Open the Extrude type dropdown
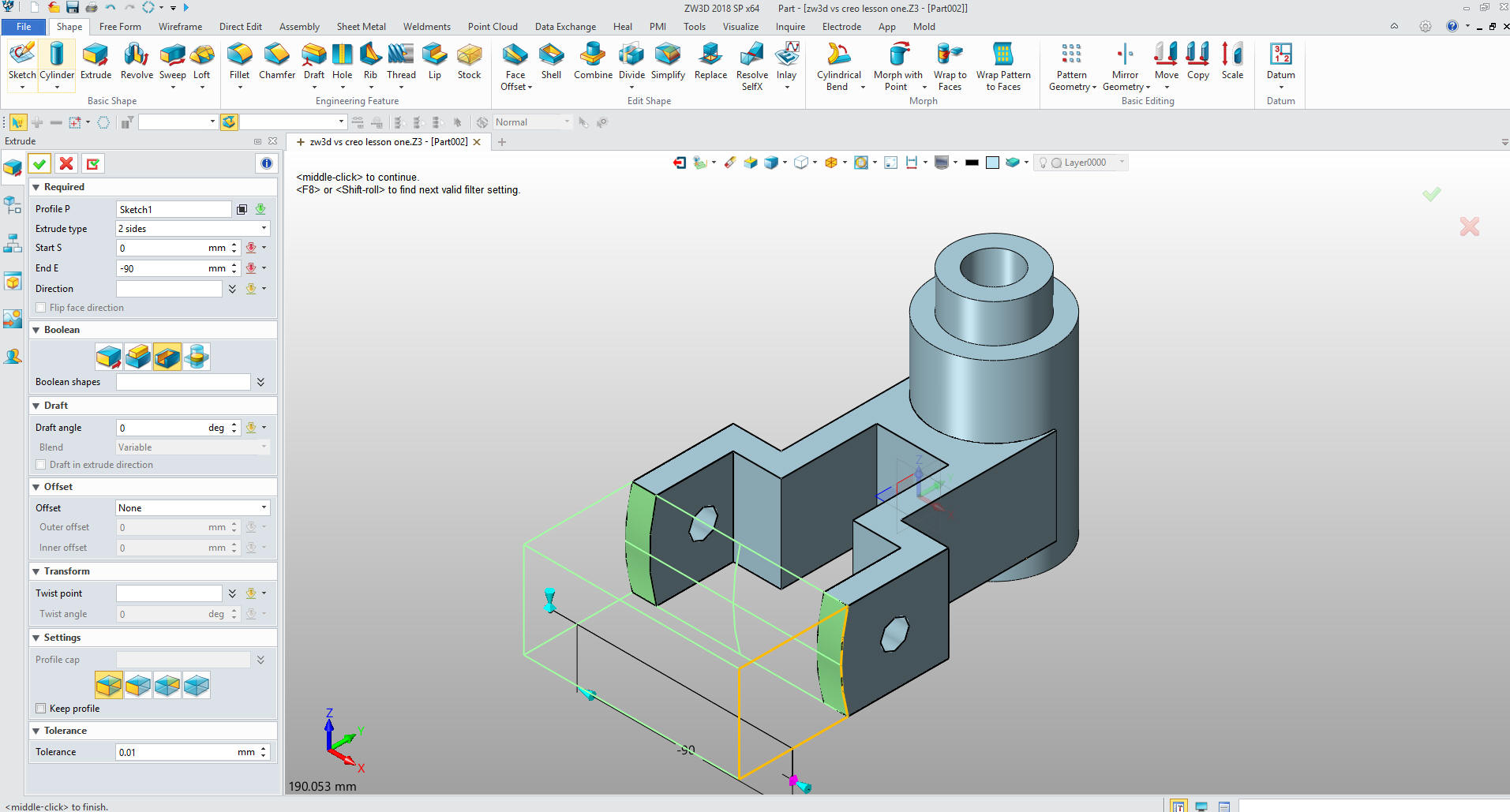This screenshot has height=812, width=1510. pyautogui.click(x=193, y=229)
